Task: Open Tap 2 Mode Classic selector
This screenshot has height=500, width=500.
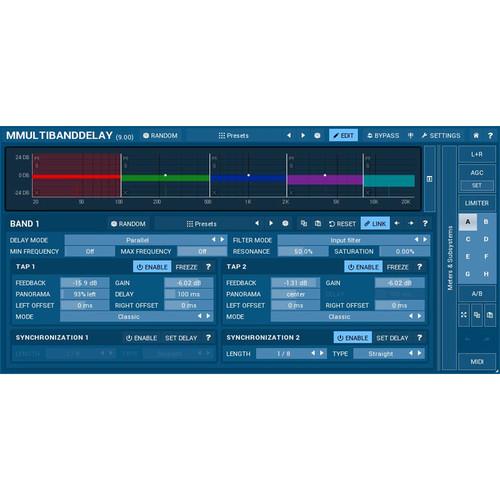Action: pos(348,316)
